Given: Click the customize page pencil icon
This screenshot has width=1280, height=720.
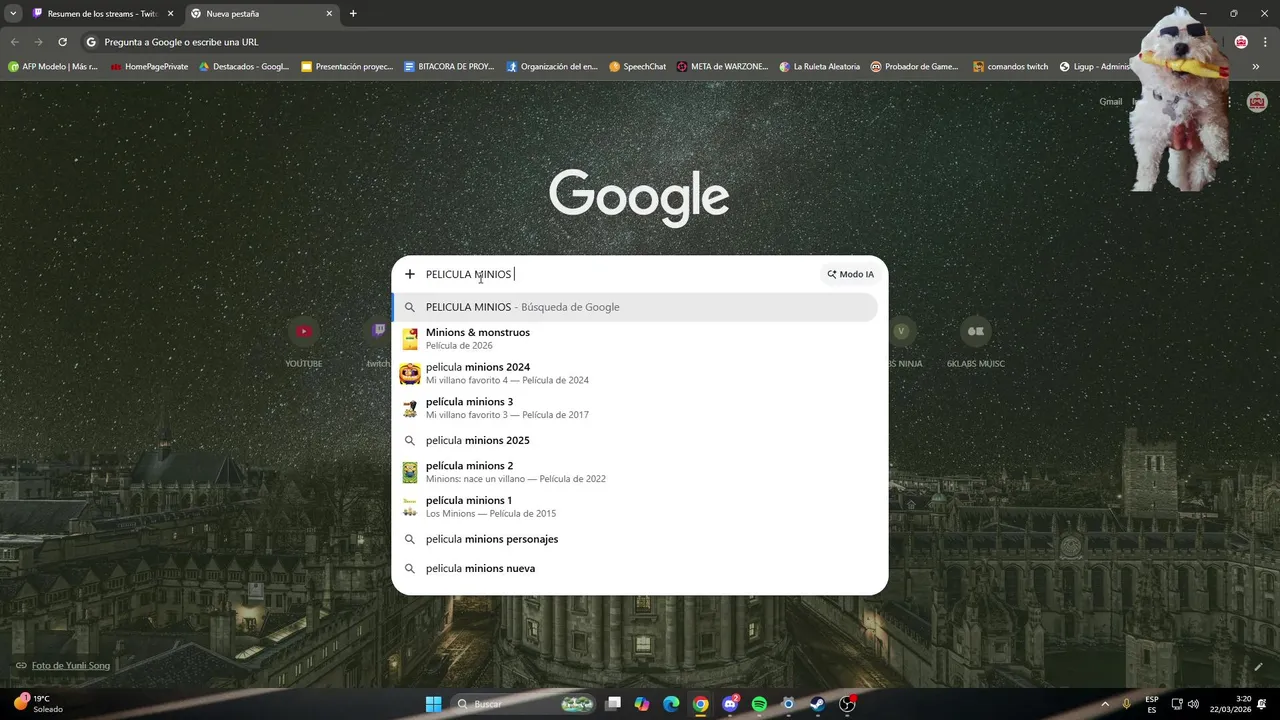Looking at the screenshot, I should tap(1258, 666).
